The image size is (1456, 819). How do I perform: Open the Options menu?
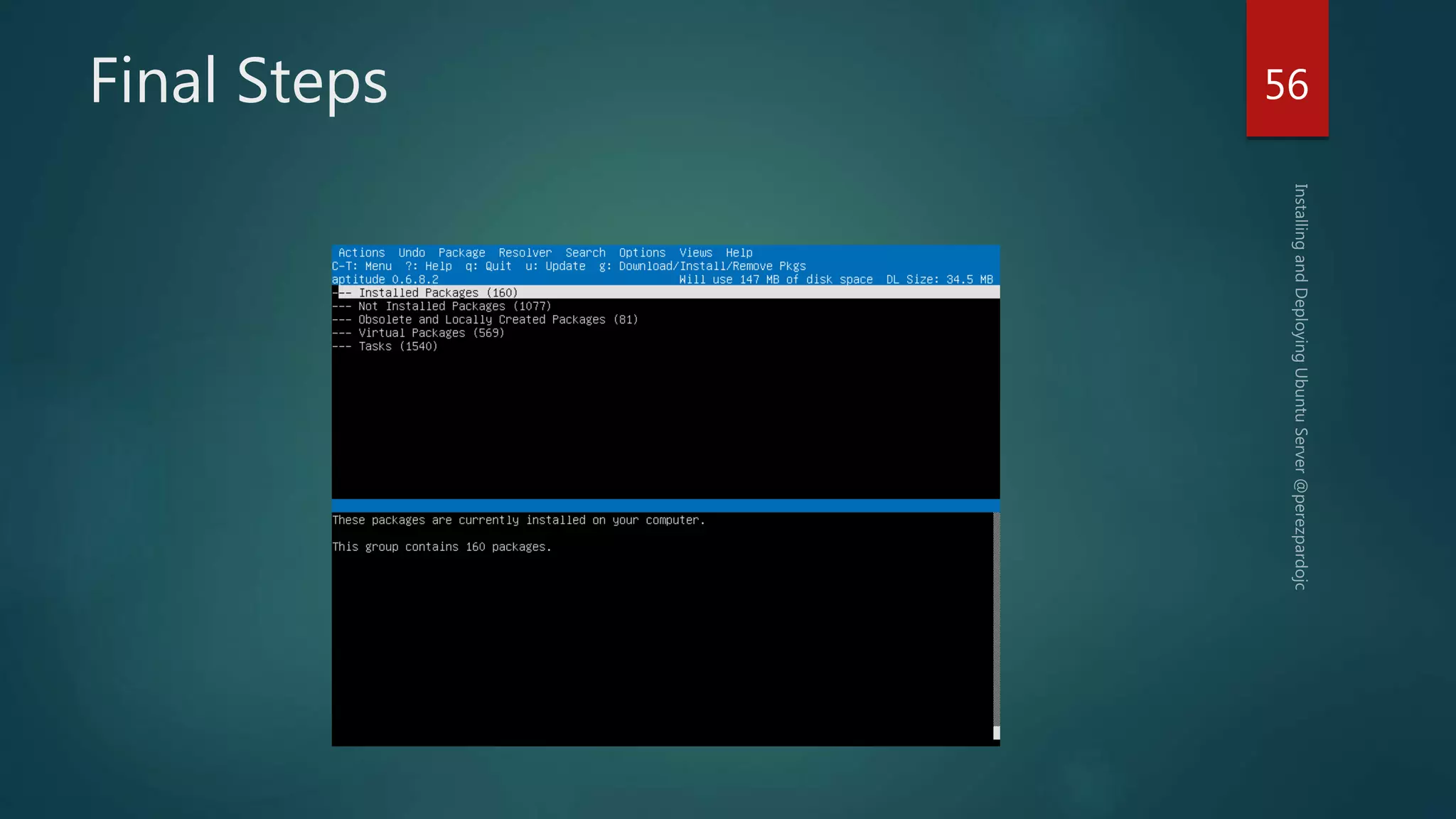(642, 252)
